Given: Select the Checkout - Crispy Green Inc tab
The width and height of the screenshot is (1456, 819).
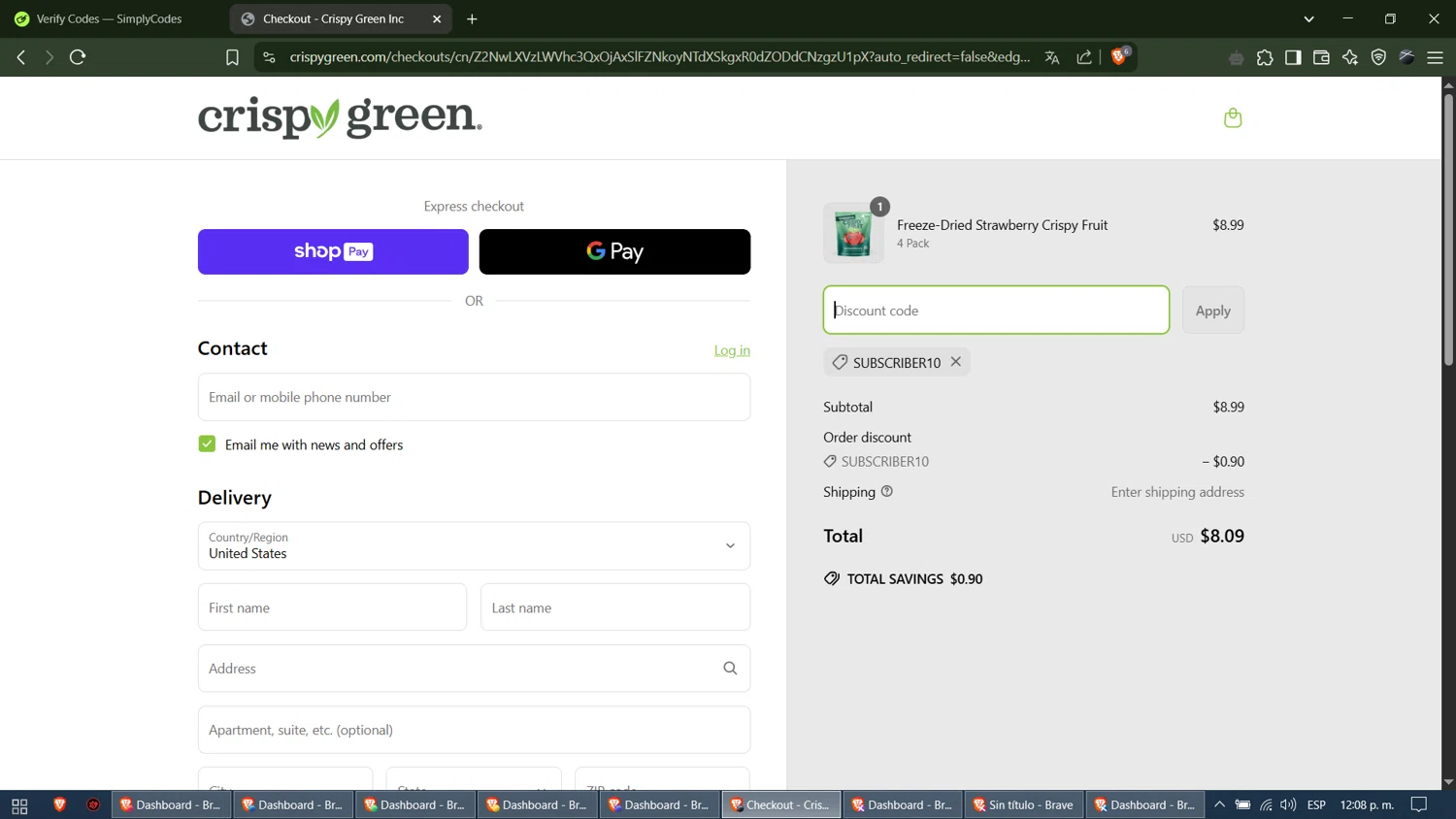Looking at the screenshot, I should 340,19.
